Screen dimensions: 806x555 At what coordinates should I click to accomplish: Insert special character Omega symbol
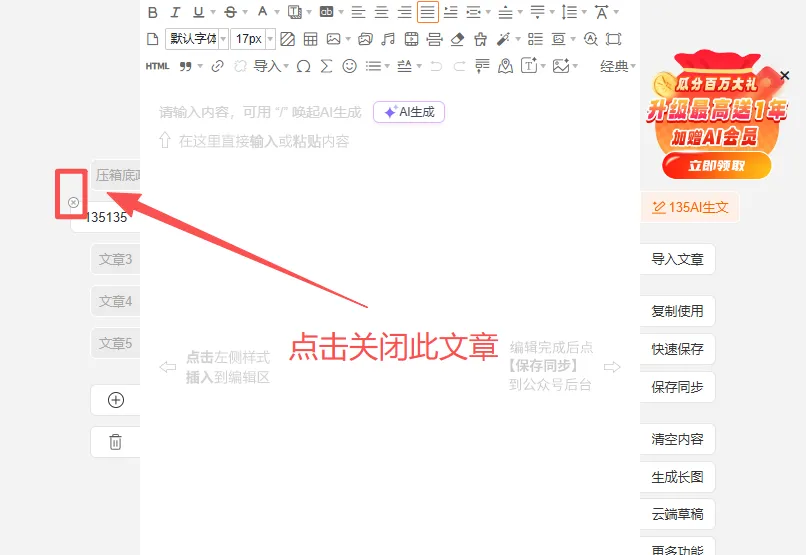coord(303,66)
